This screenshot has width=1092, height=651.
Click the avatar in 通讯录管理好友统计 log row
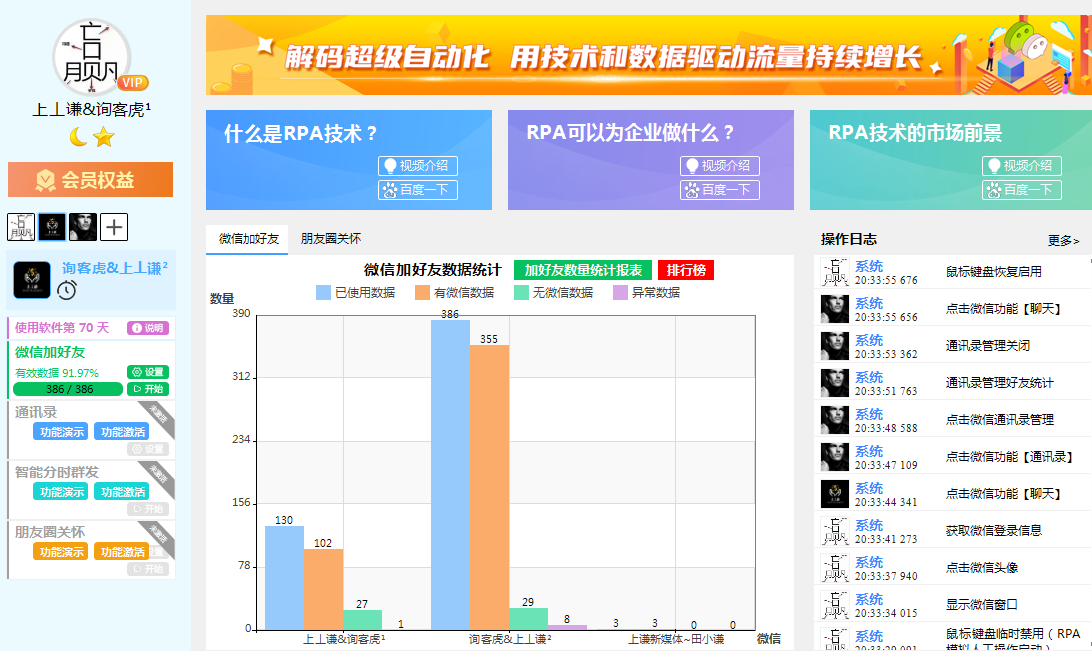coord(834,383)
